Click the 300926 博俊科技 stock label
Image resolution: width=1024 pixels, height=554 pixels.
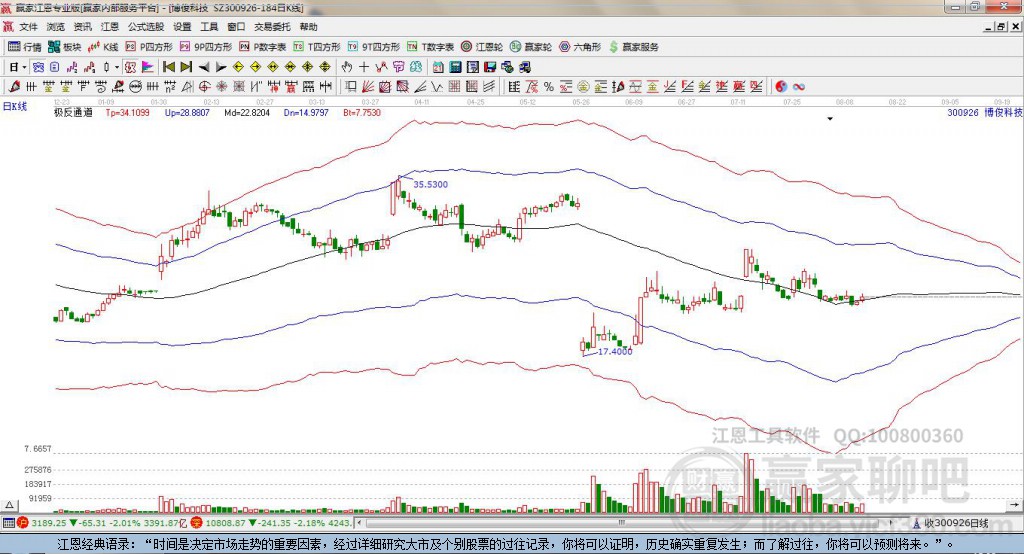985,112
